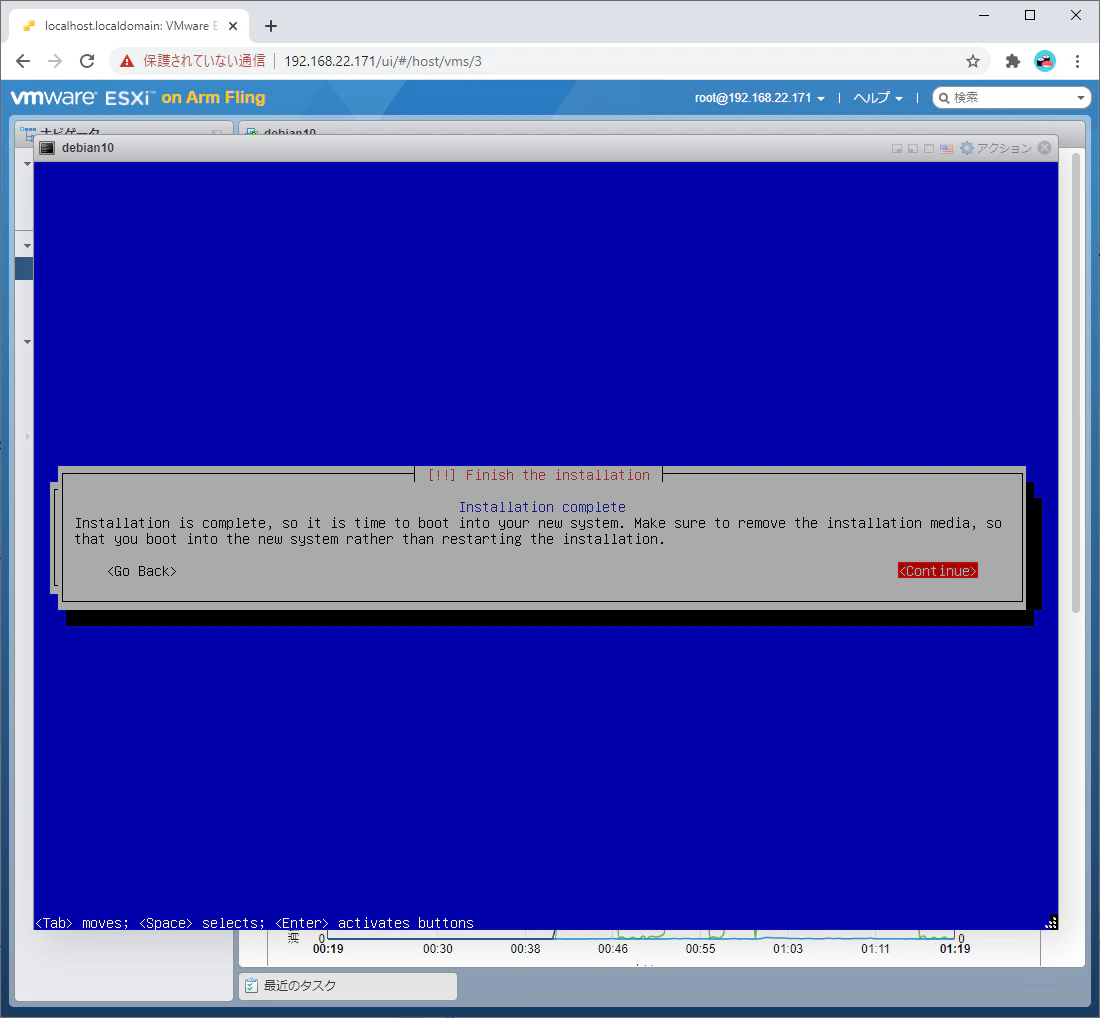Open the browser profile avatar
The width and height of the screenshot is (1100, 1018).
point(1045,61)
